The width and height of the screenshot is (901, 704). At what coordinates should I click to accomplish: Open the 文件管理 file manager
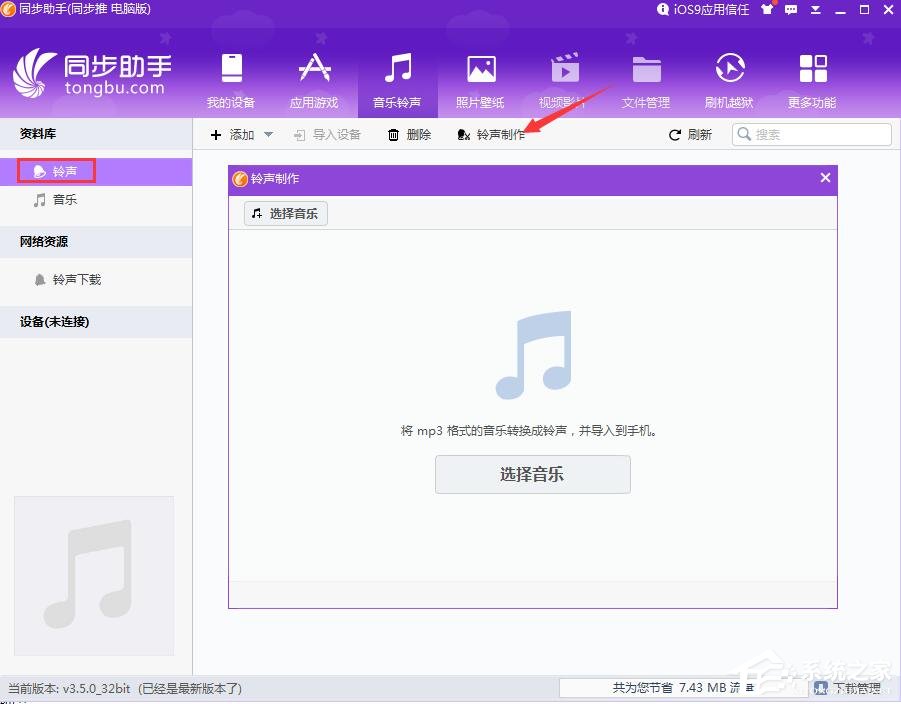646,80
